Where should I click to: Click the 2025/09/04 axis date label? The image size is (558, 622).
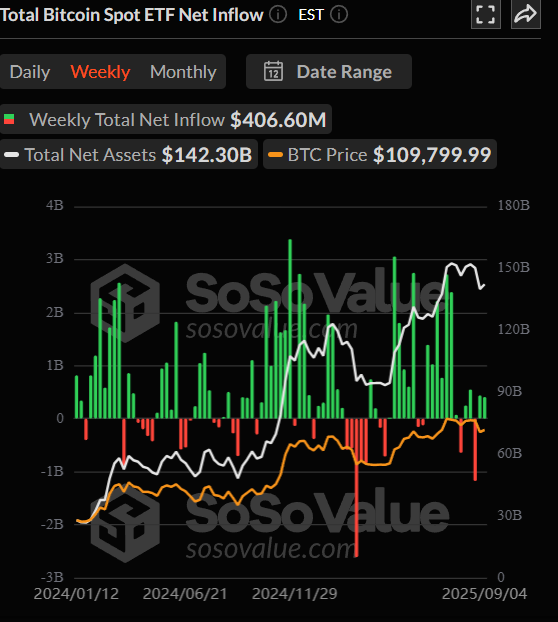[x=484, y=594]
